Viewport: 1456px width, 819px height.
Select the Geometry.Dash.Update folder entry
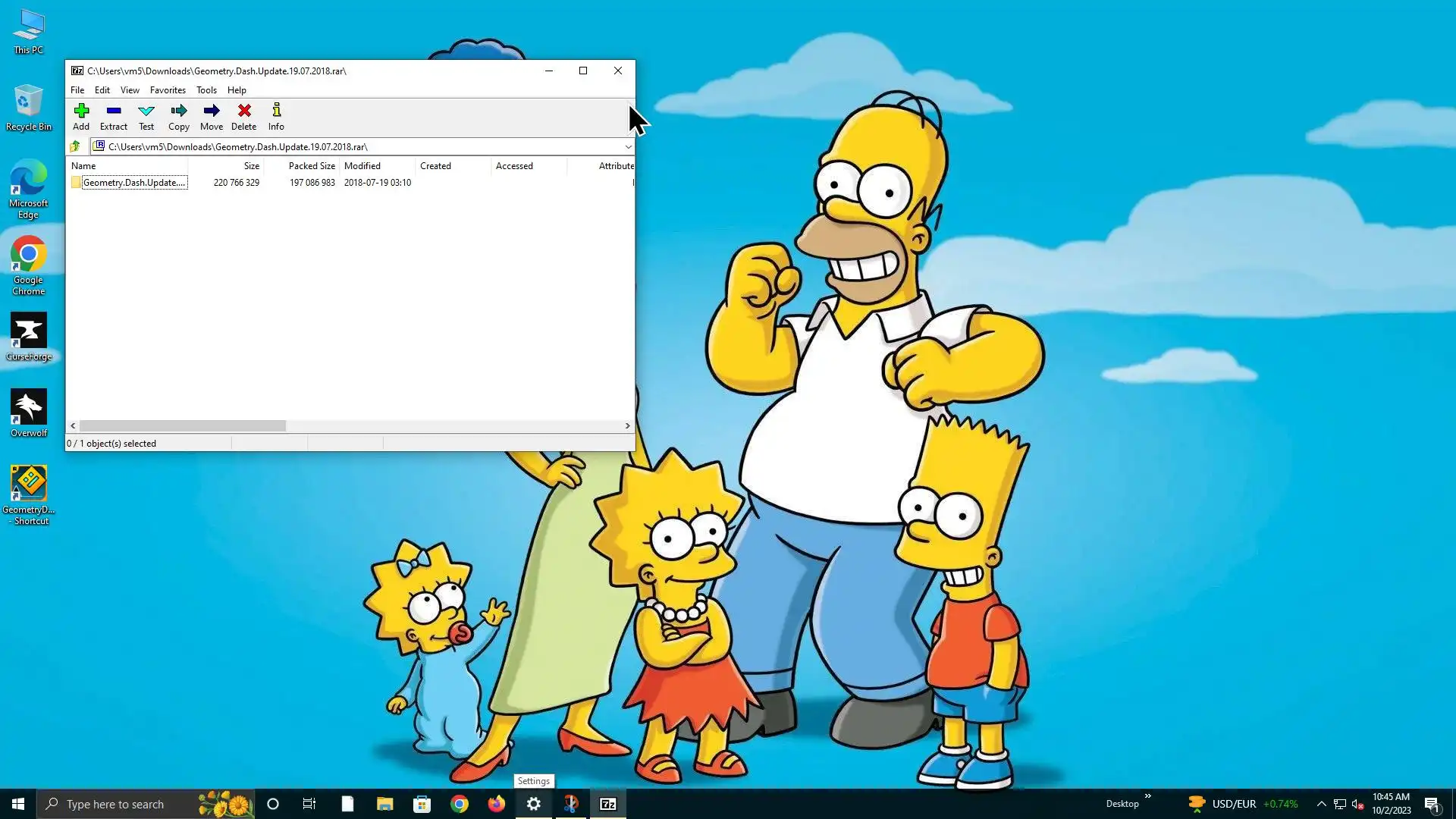[x=133, y=183]
